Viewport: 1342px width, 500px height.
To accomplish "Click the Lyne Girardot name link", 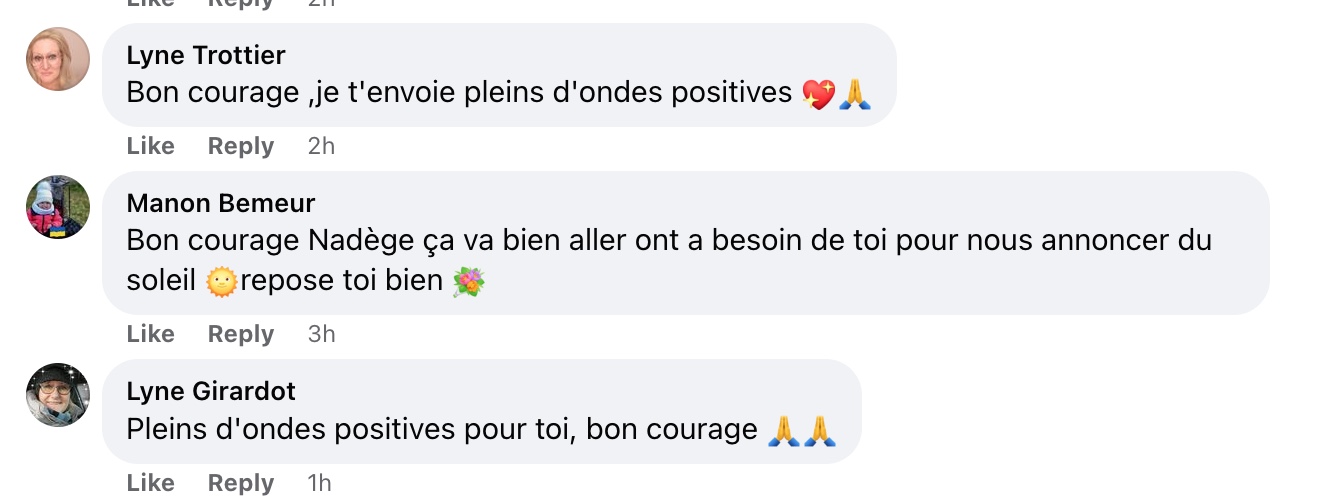I will pos(211,391).
